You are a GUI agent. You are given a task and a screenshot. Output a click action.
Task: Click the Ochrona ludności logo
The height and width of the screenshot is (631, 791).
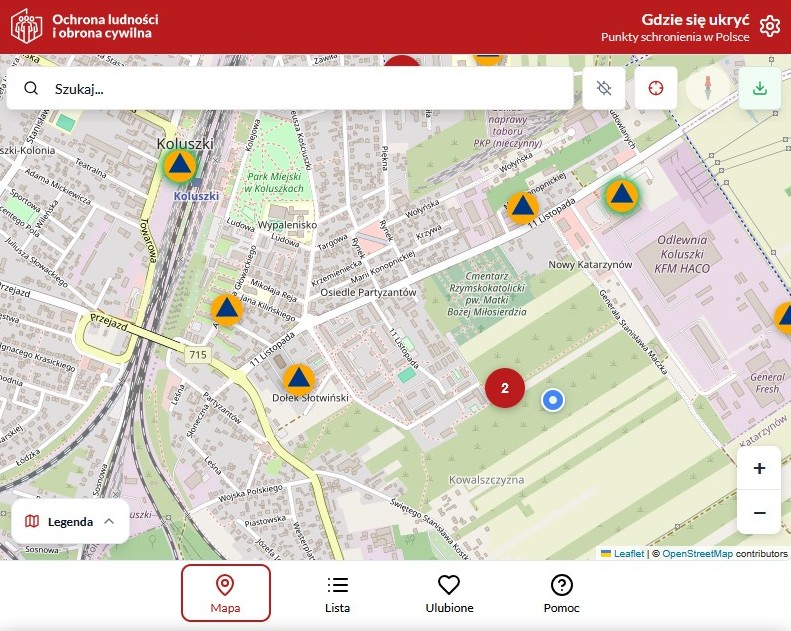pos(27,26)
